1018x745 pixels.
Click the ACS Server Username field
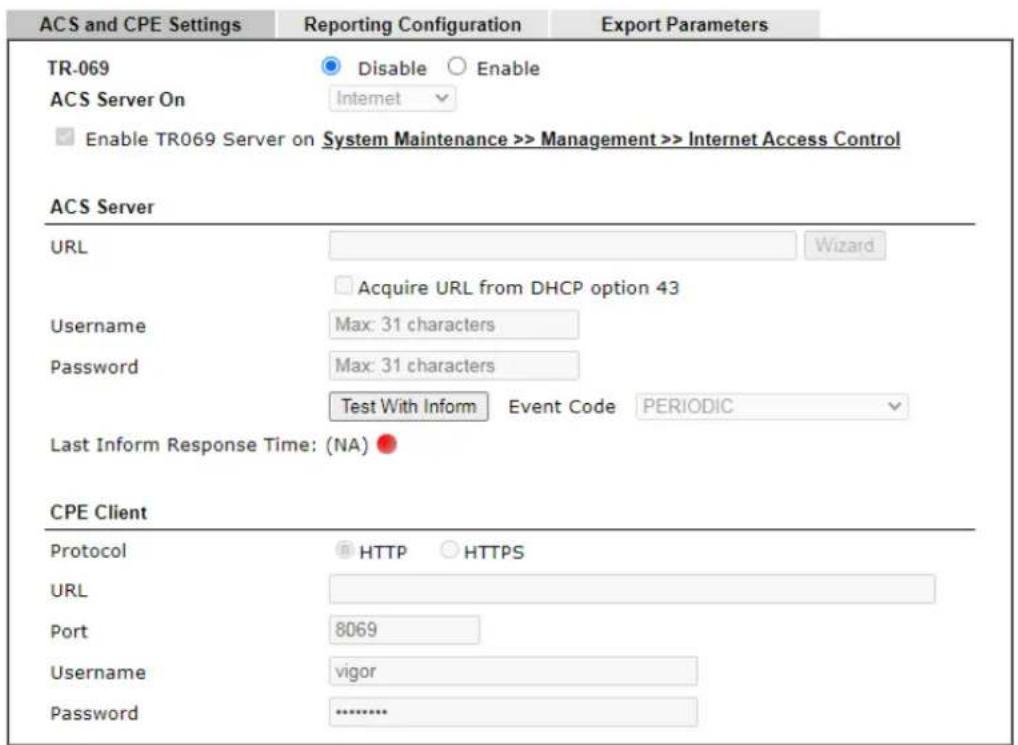tap(454, 324)
